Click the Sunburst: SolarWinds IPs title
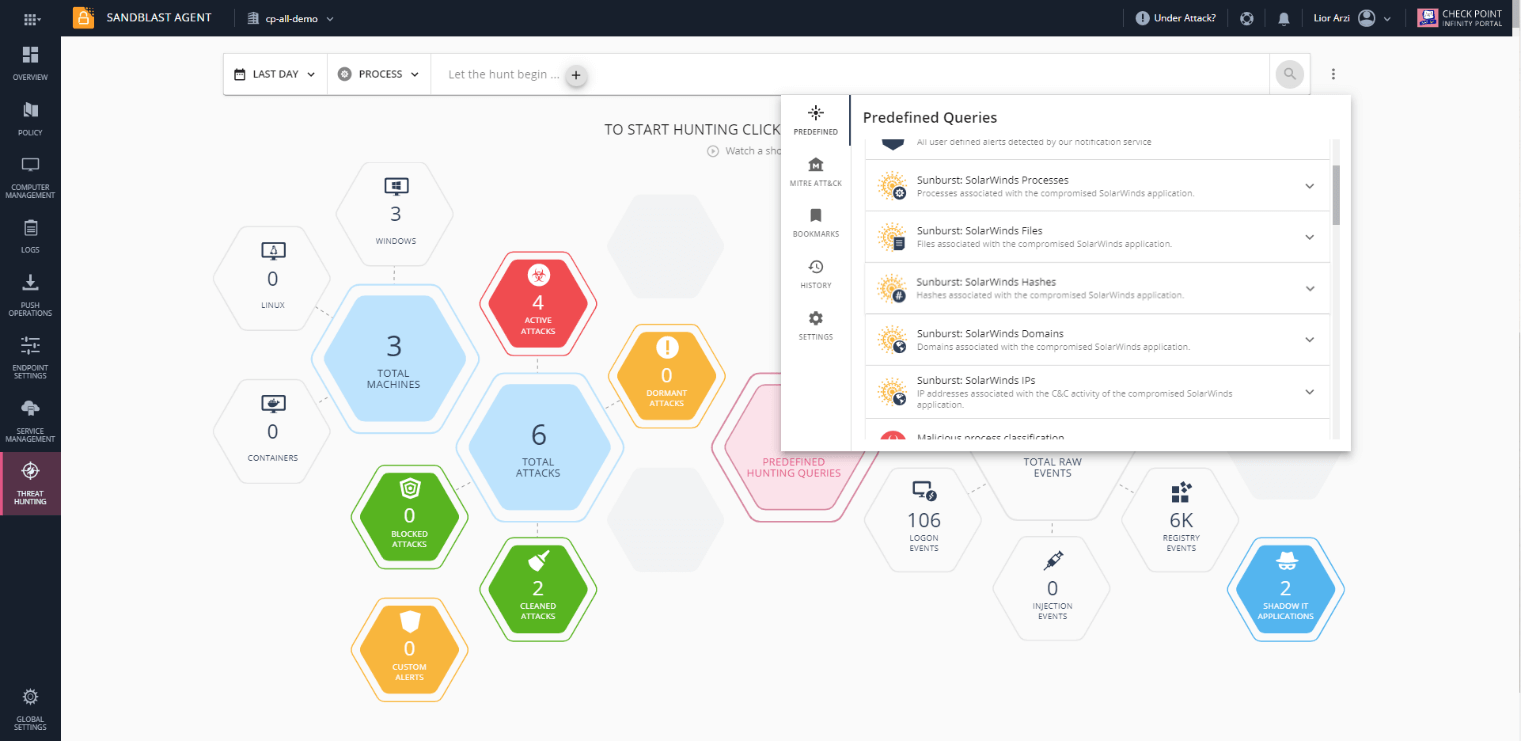The width and height of the screenshot is (1521, 741). pyautogui.click(x=976, y=381)
